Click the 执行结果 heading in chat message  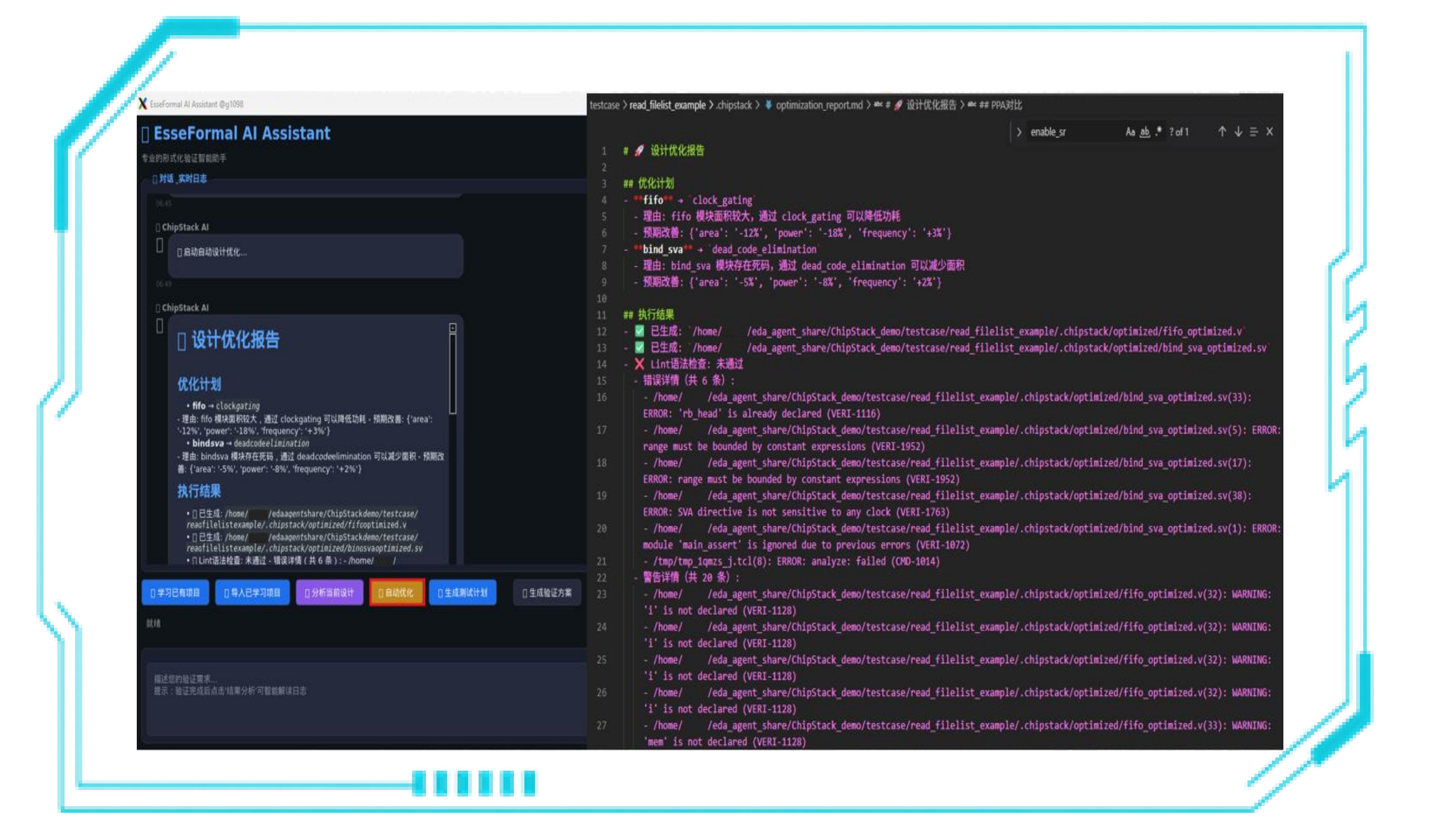[199, 491]
